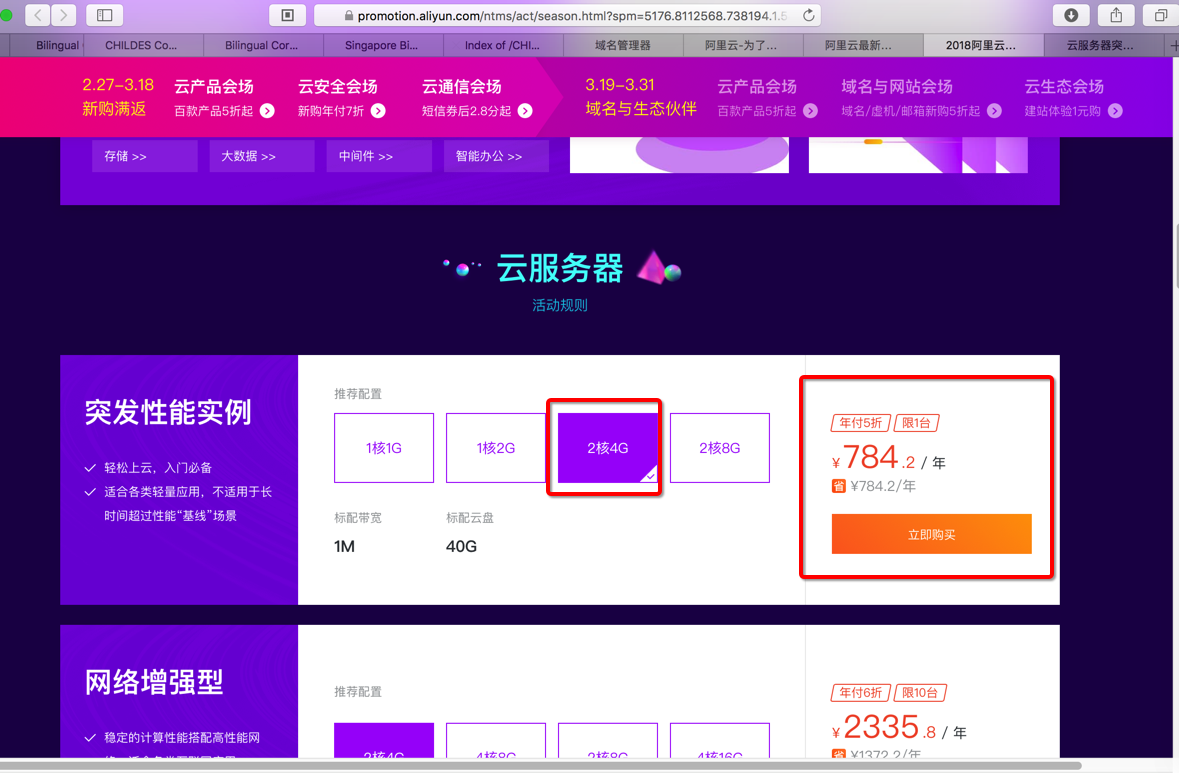Switch to the 域名管理器 tab
The image size is (1179, 774).
[623, 45]
